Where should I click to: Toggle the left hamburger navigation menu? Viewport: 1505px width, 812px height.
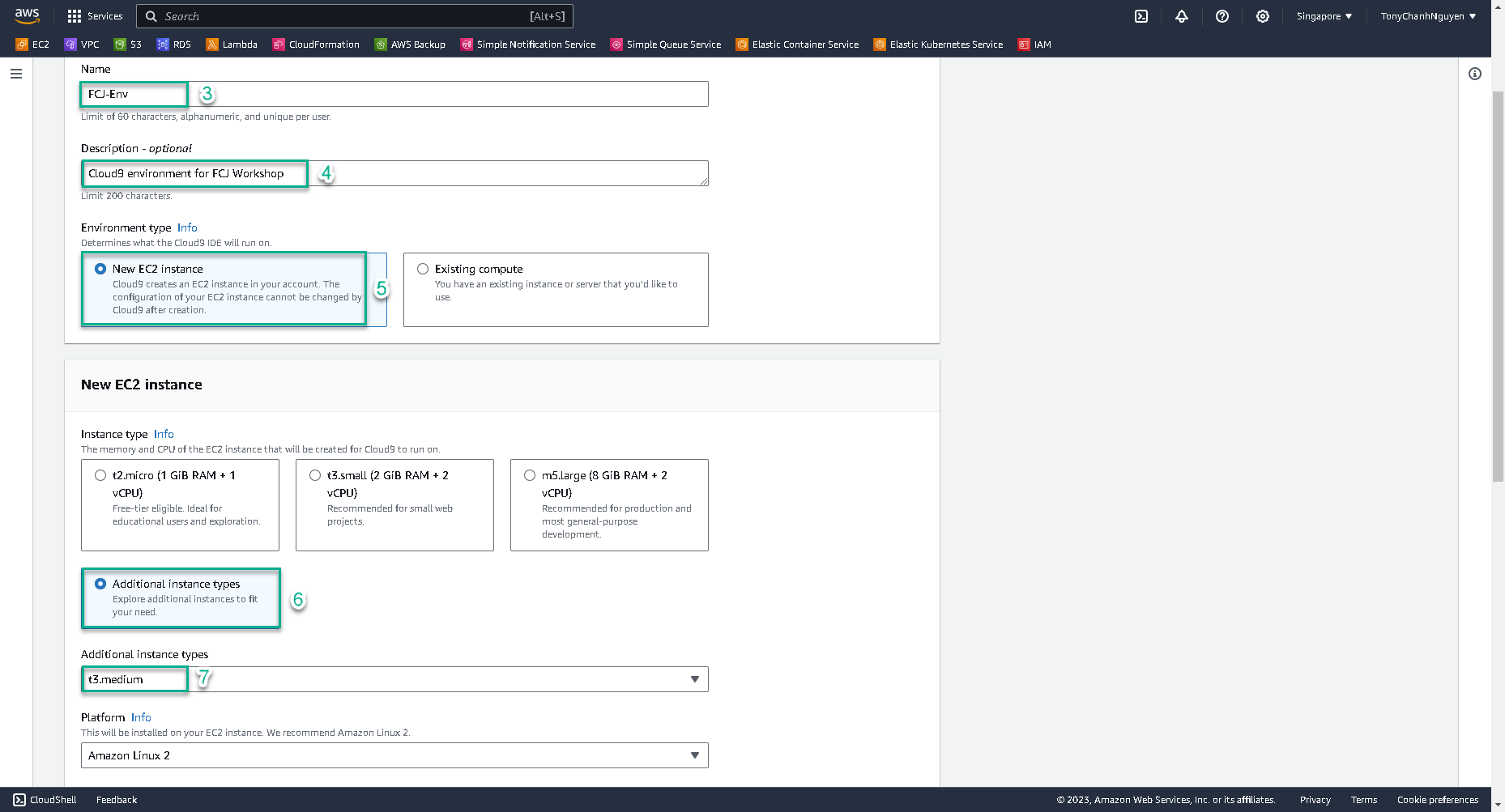16,74
